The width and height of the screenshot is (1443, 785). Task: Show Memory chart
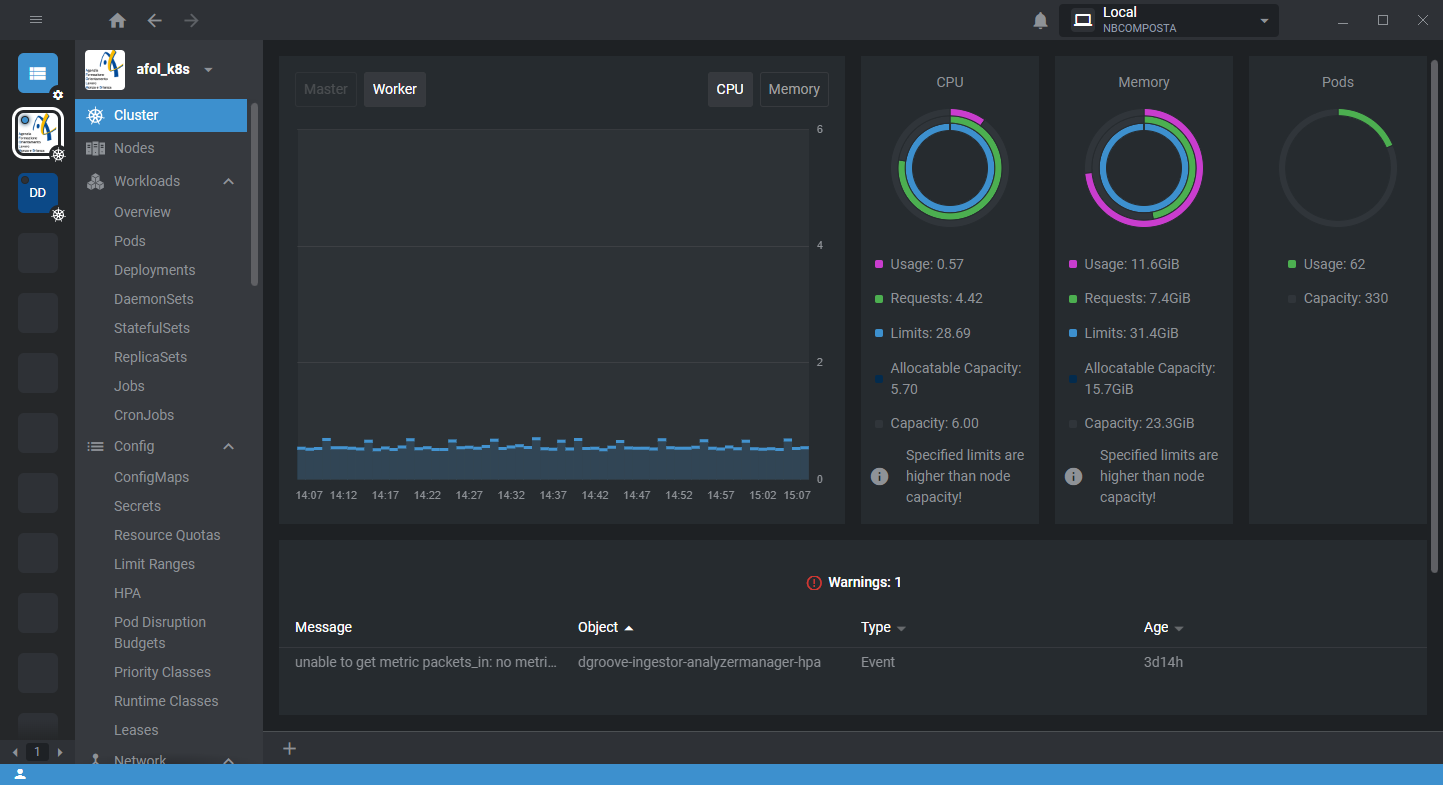794,89
